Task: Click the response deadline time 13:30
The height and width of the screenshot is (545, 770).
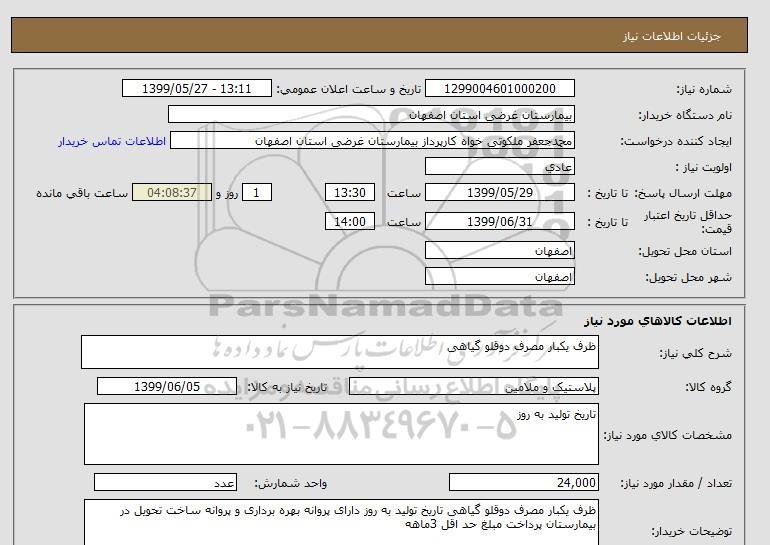Action: point(350,192)
